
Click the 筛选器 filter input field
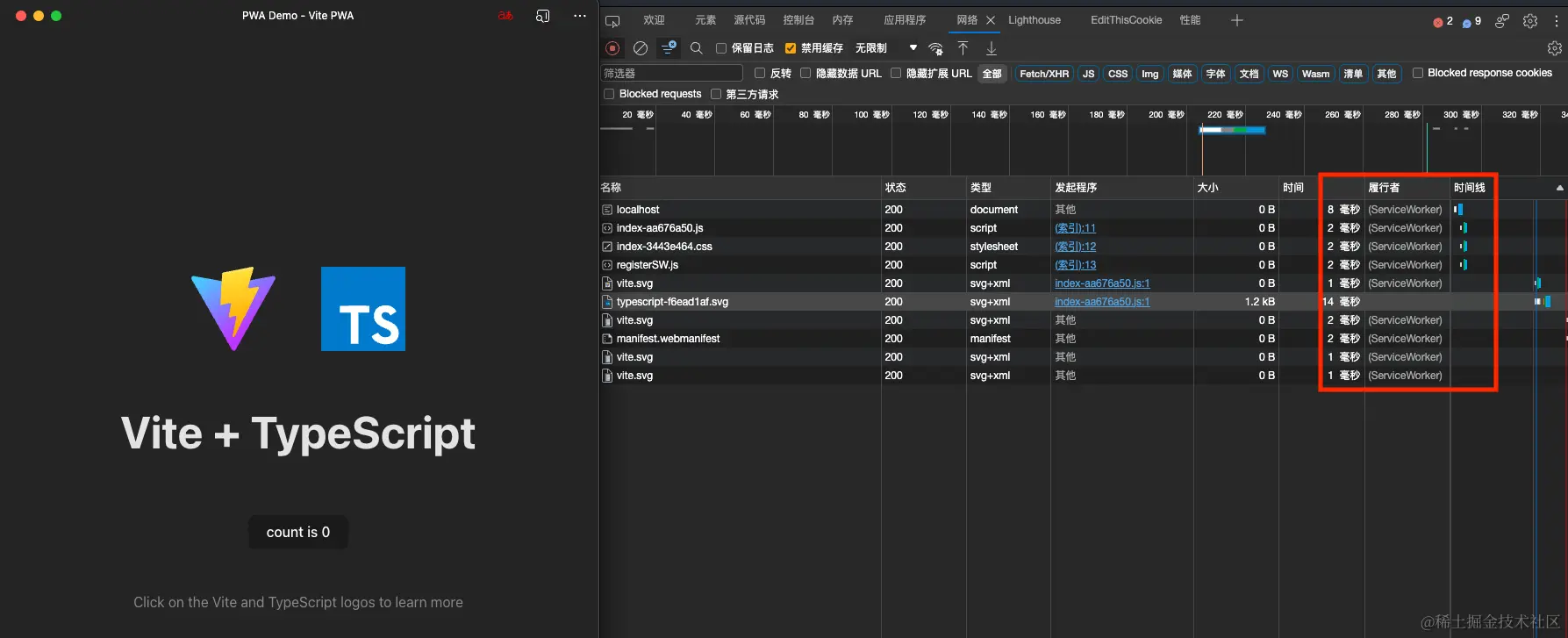pyautogui.click(x=671, y=74)
